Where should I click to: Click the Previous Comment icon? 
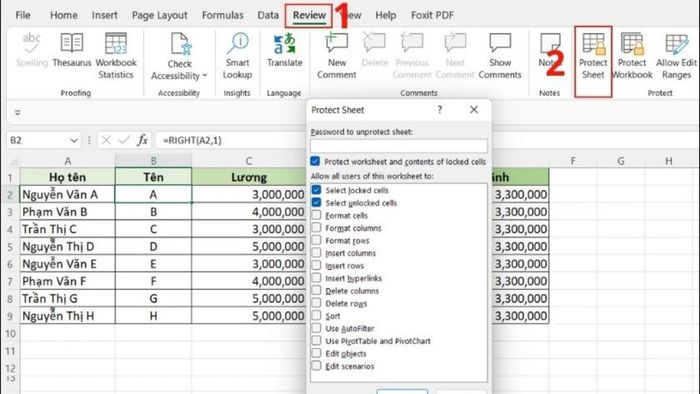coord(412,43)
